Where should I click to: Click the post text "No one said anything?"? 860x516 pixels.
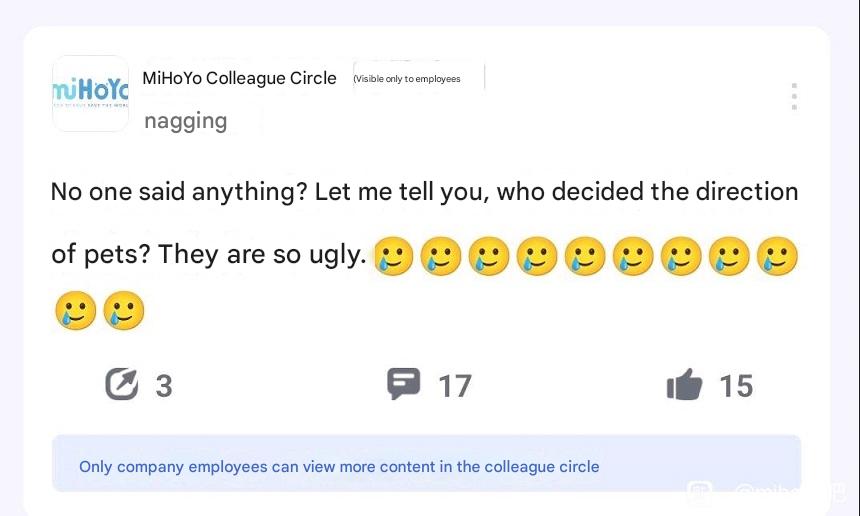pos(179,191)
